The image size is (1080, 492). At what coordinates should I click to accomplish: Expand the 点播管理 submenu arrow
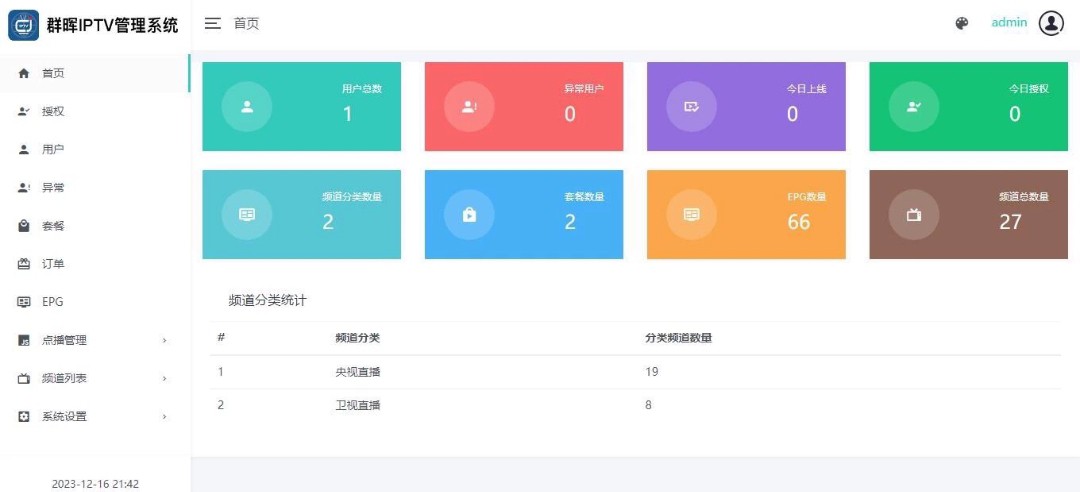(164, 340)
